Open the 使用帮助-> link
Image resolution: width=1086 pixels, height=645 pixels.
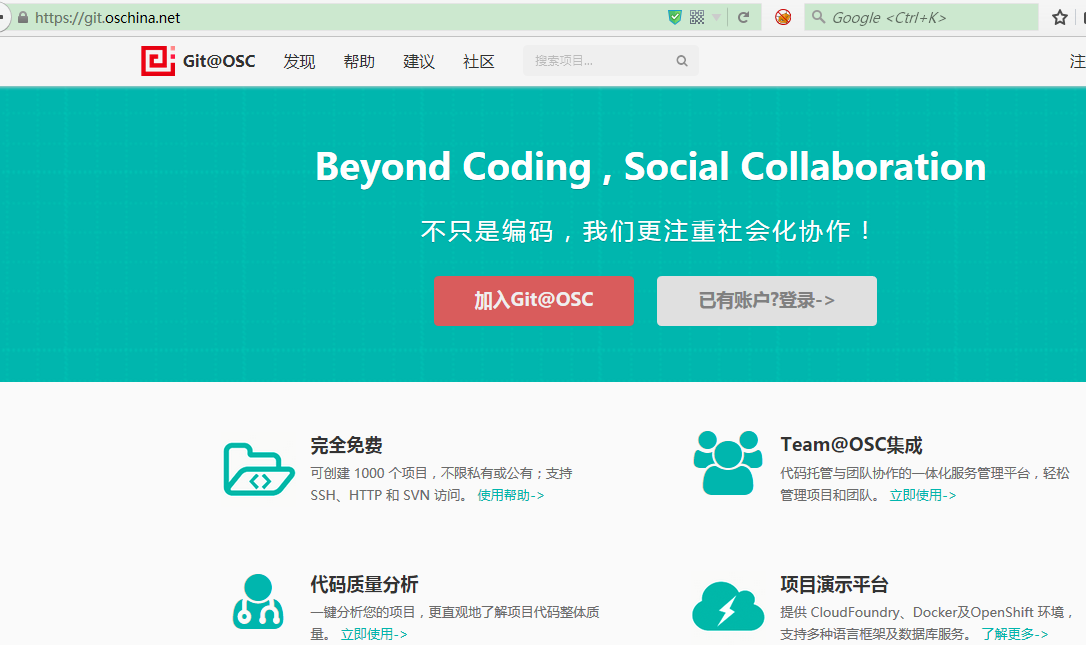(511, 495)
